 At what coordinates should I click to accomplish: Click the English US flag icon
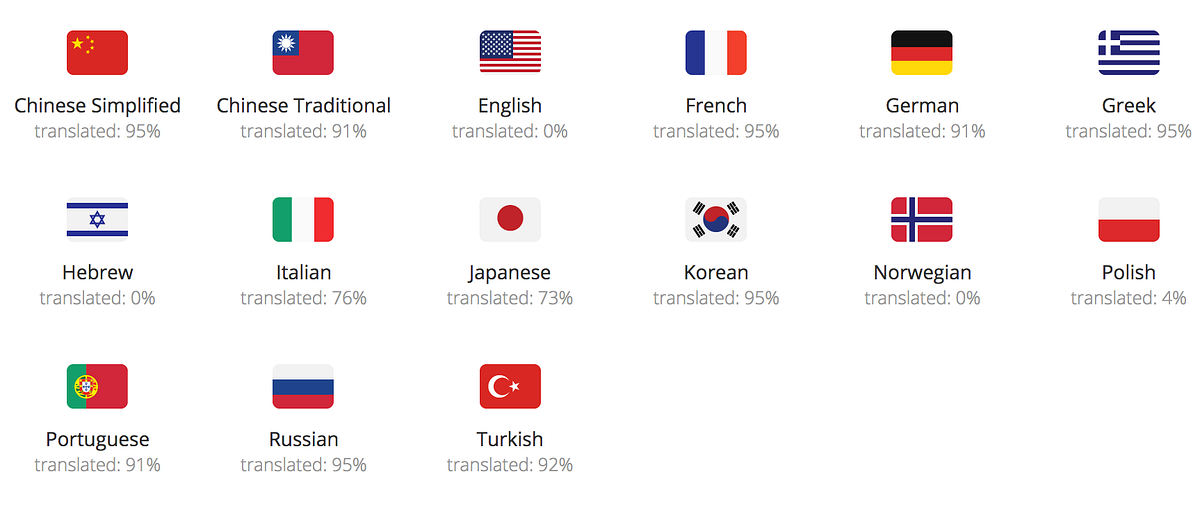510,53
